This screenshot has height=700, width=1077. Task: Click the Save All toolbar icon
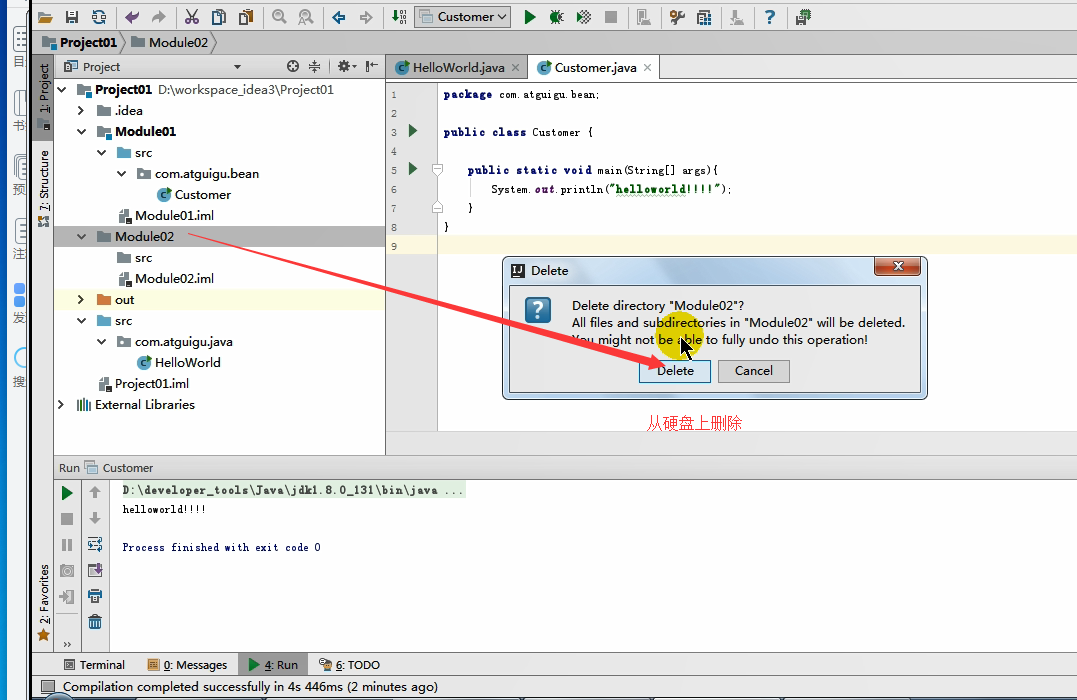click(x=71, y=17)
